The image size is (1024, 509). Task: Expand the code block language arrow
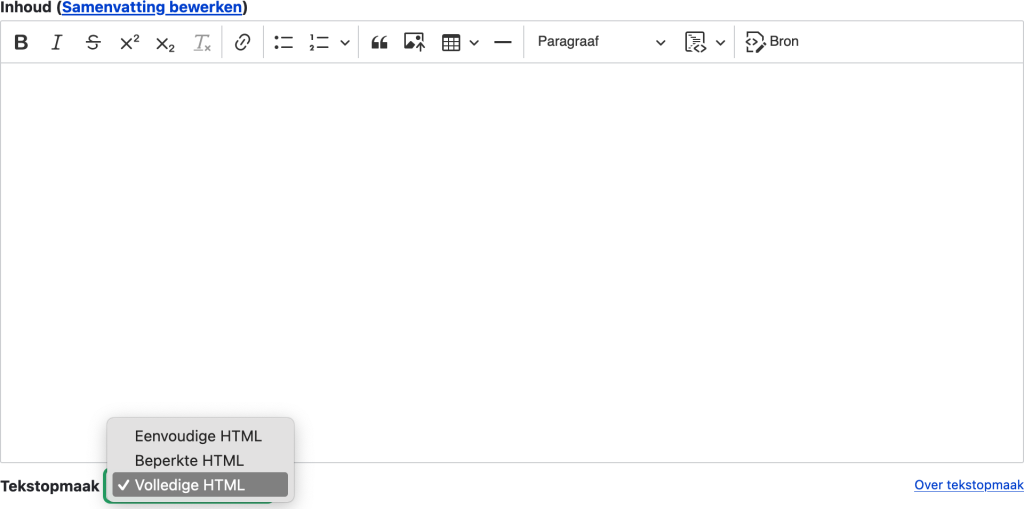point(720,42)
